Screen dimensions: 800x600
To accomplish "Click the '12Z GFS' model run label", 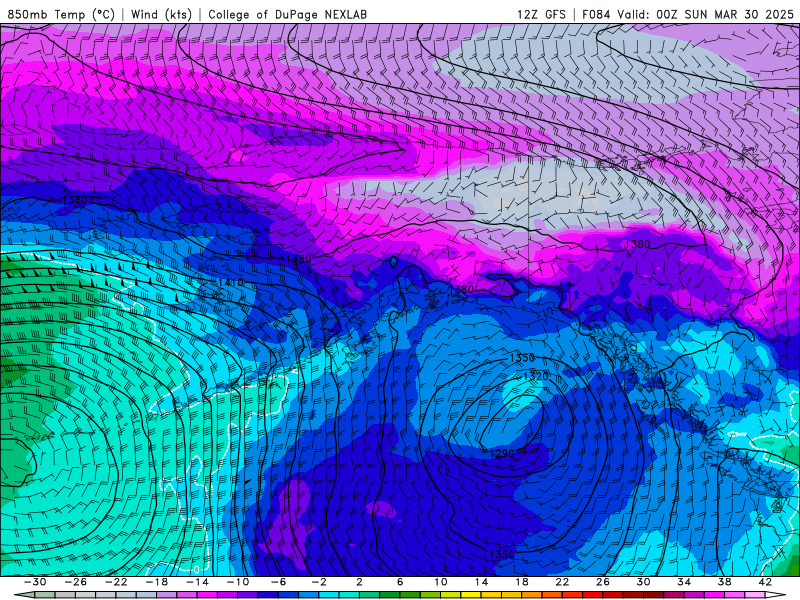I will 541,14.
